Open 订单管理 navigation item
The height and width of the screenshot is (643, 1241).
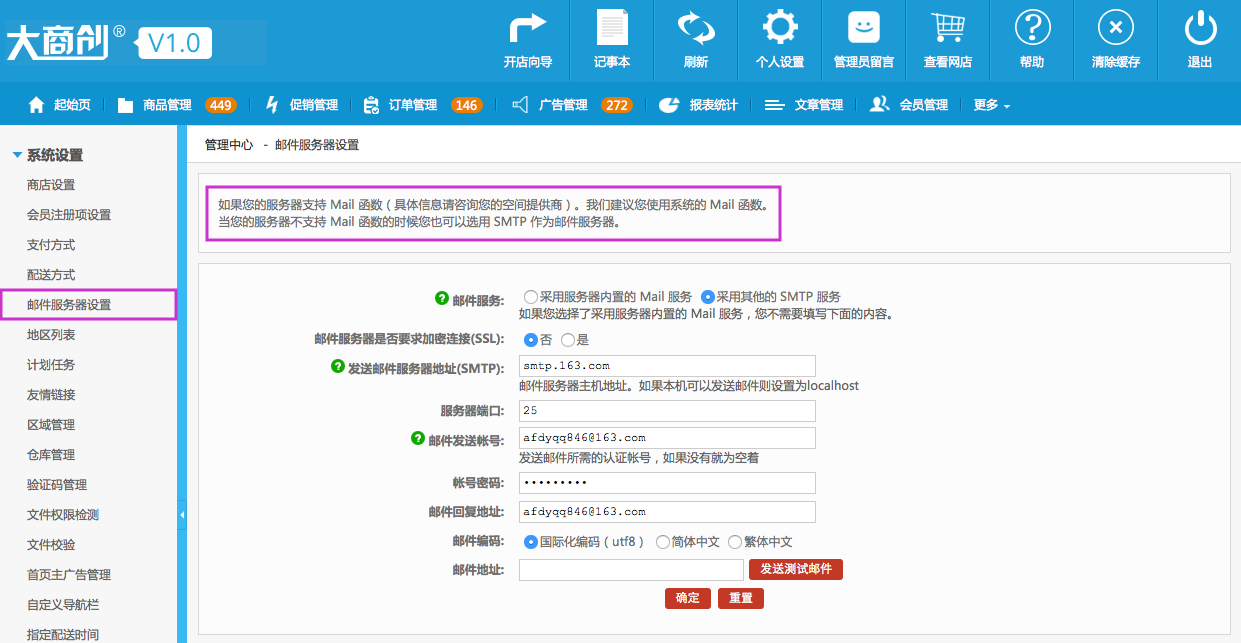click(x=413, y=105)
